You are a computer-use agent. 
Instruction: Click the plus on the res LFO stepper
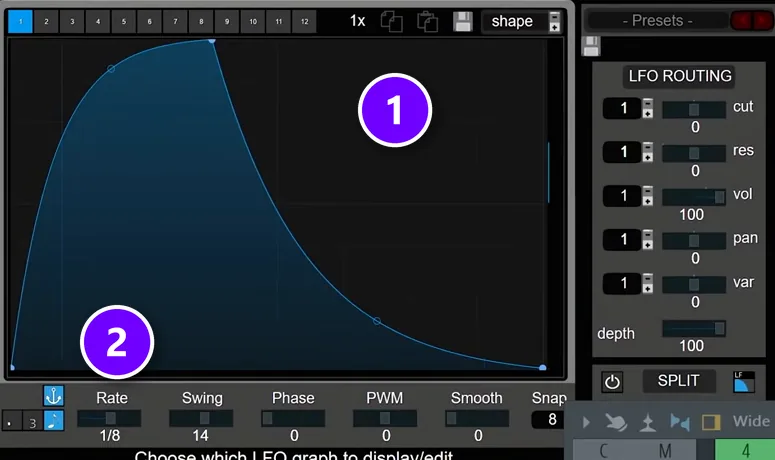coord(647,158)
